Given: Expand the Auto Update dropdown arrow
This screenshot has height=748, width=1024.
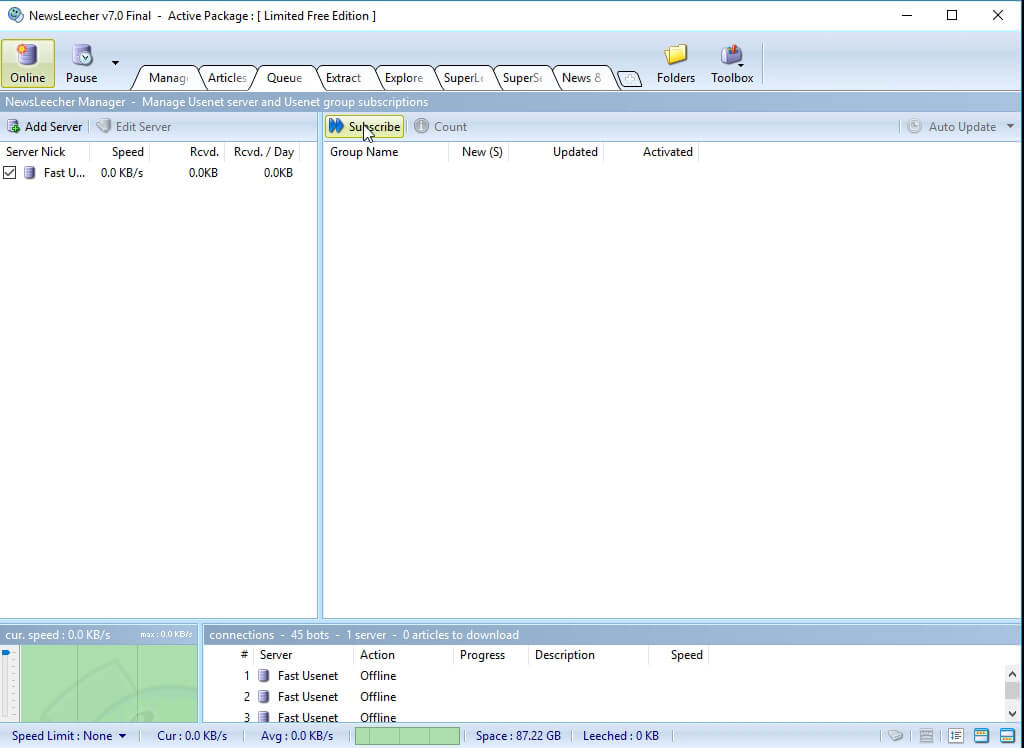Looking at the screenshot, I should [1010, 126].
